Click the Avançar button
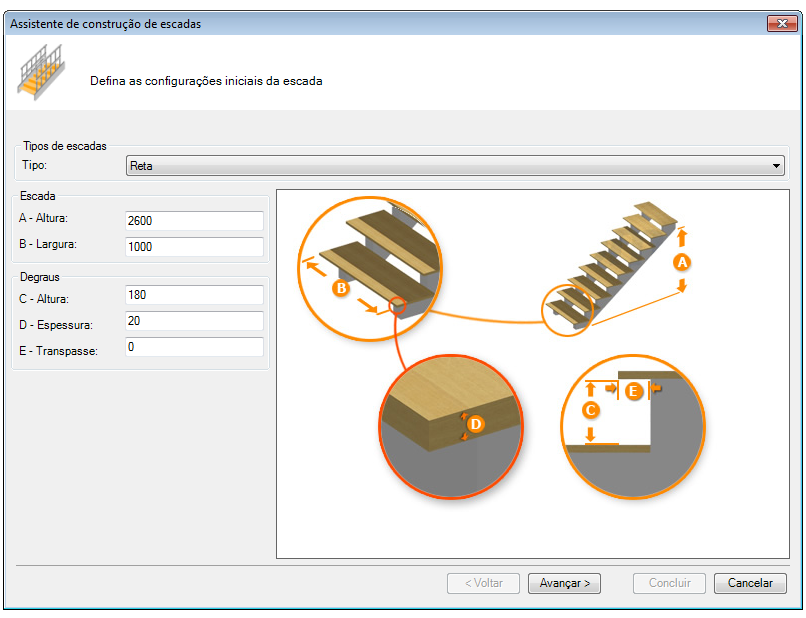The image size is (806, 618). (564, 583)
